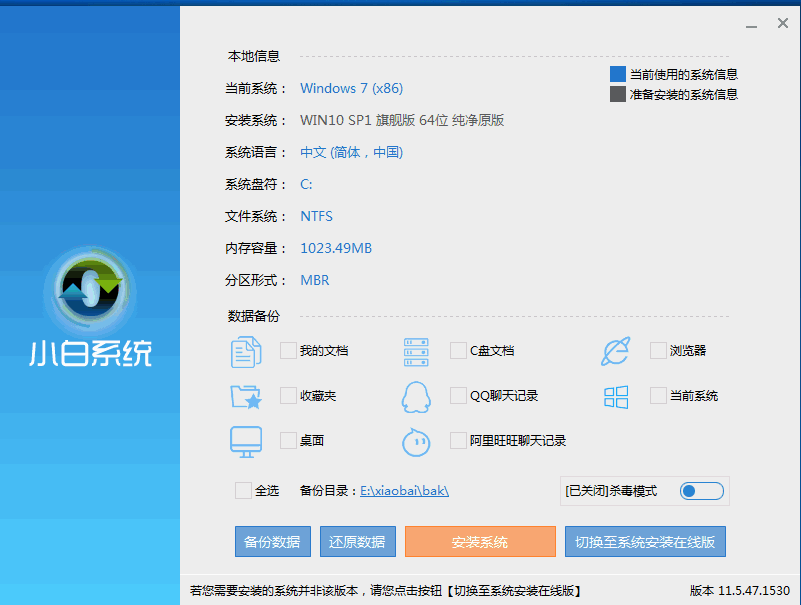Click the 1023.49MB memory value
Image resolution: width=801 pixels, height=605 pixels.
(336, 248)
